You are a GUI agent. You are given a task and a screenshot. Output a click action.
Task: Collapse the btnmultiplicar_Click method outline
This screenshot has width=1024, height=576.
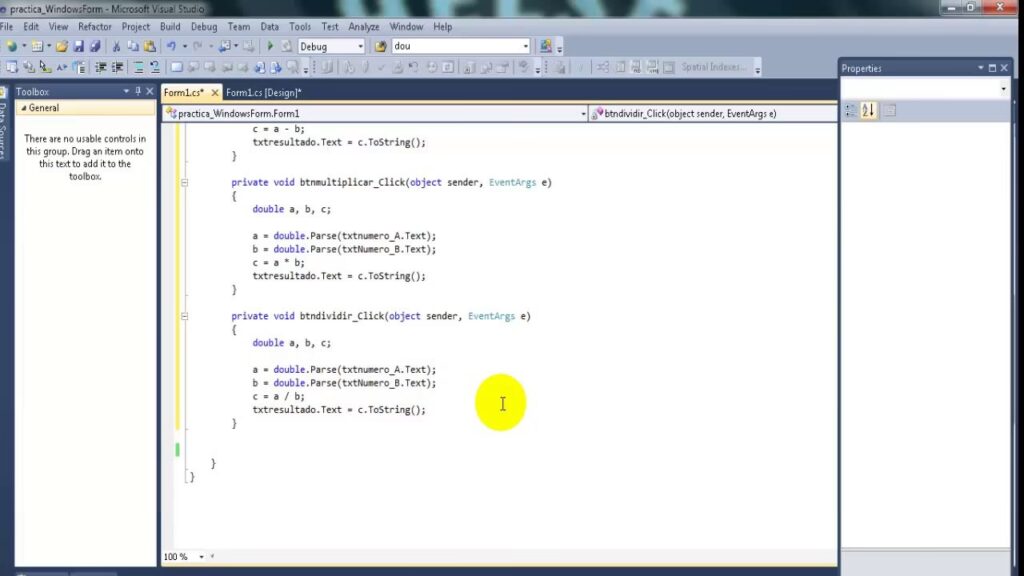185,183
